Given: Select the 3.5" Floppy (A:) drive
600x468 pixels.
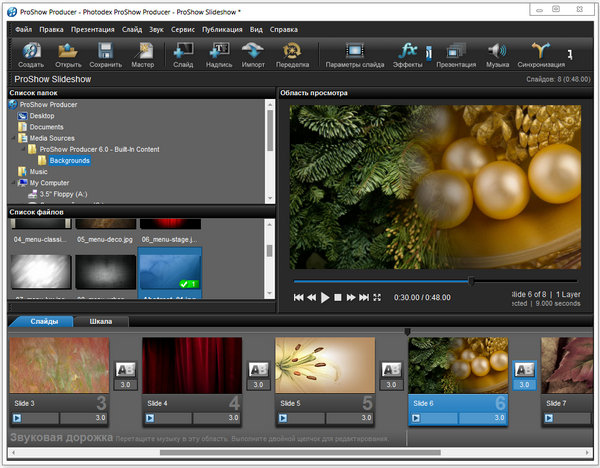Looking at the screenshot, I should (x=63, y=194).
